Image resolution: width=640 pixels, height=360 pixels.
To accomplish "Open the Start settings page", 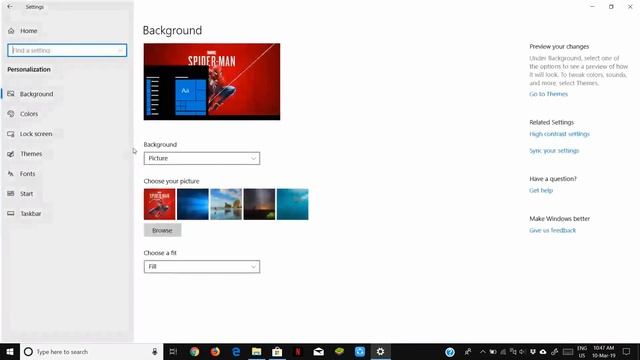I will [x=27, y=194].
